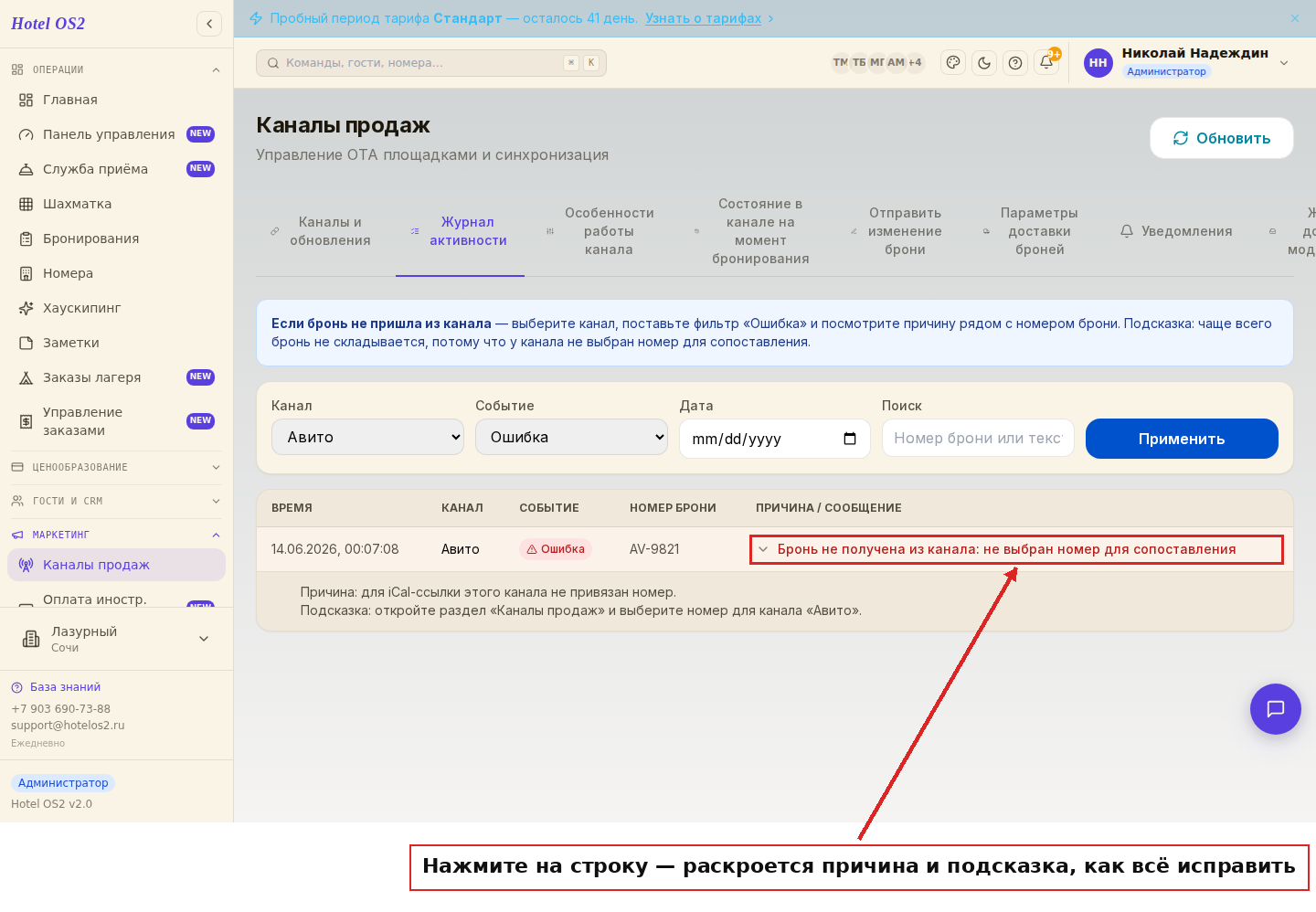Image resolution: width=1316 pixels, height=912 pixels.
Task: Follow the Узнать о тарифах link
Action: click(703, 18)
